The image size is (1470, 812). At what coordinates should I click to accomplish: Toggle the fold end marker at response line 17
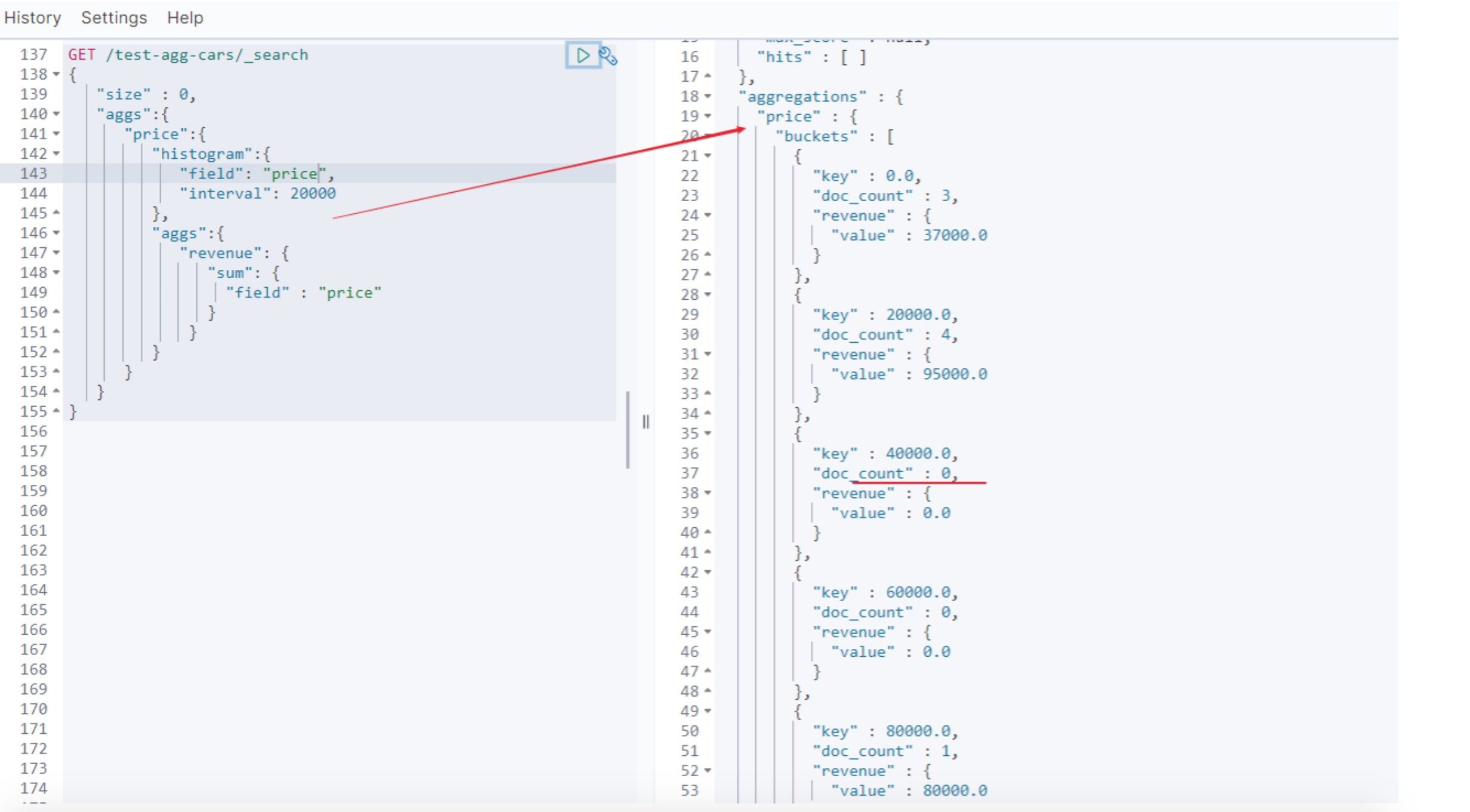(x=708, y=76)
